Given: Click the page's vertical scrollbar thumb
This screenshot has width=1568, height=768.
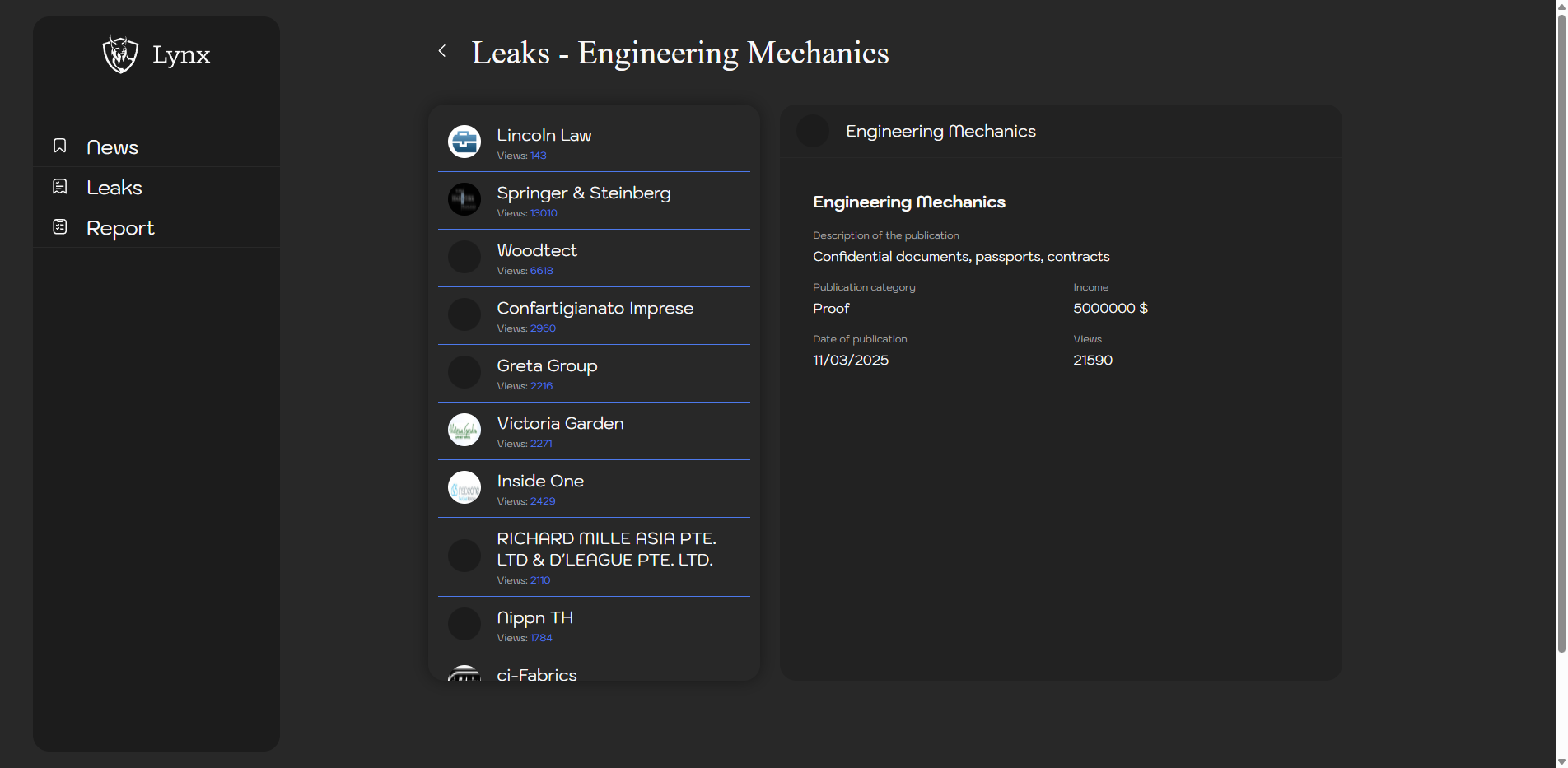Looking at the screenshot, I should (1561, 329).
